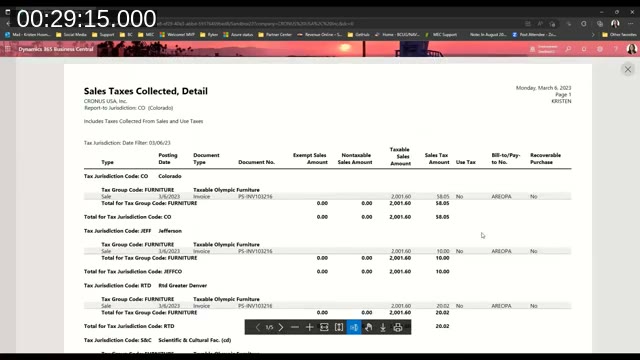Click the browser profile avatar
Screen dimensions: 640x360
click(x=615, y=24)
